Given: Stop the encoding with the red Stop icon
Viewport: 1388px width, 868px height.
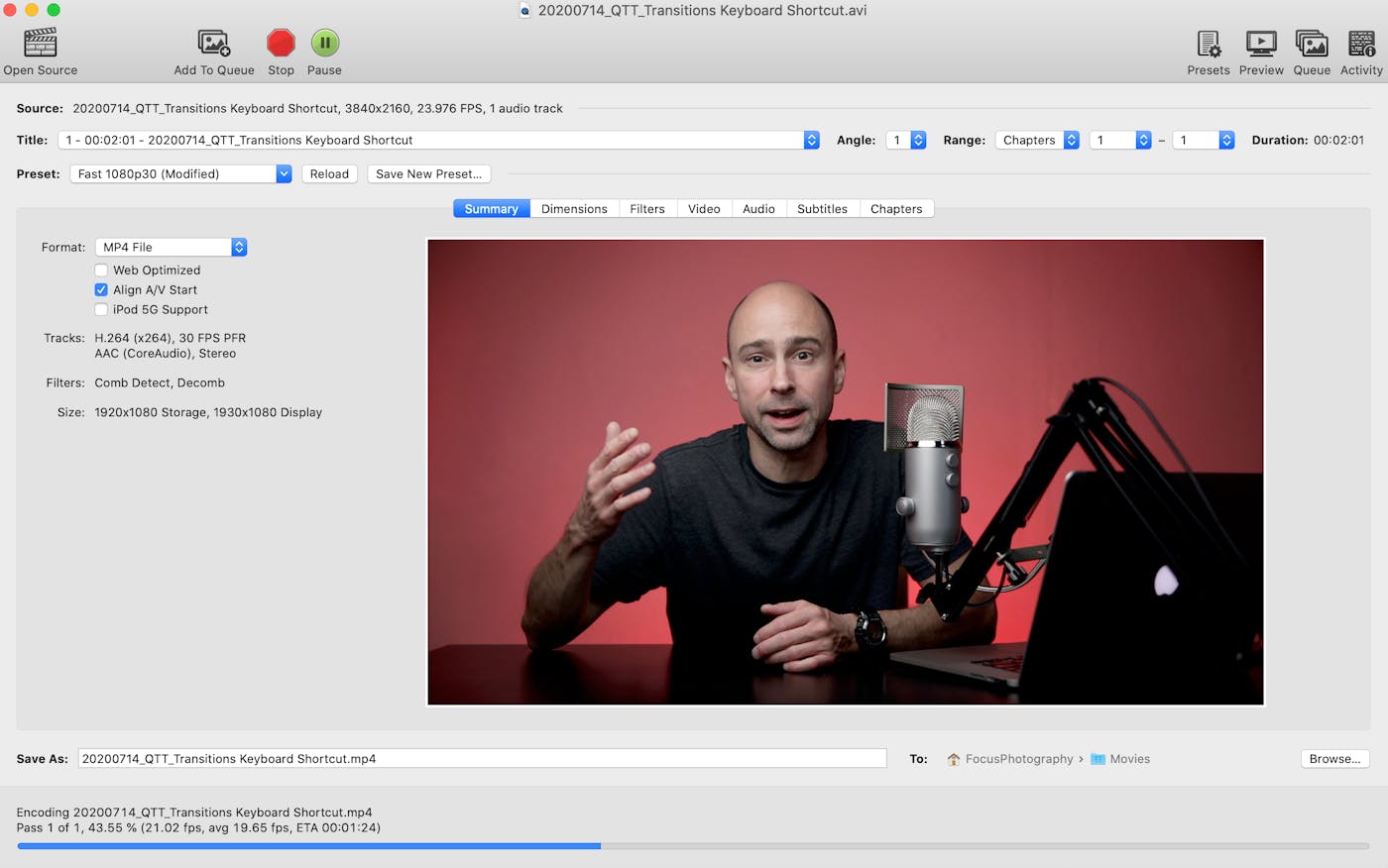Looking at the screenshot, I should 281,44.
